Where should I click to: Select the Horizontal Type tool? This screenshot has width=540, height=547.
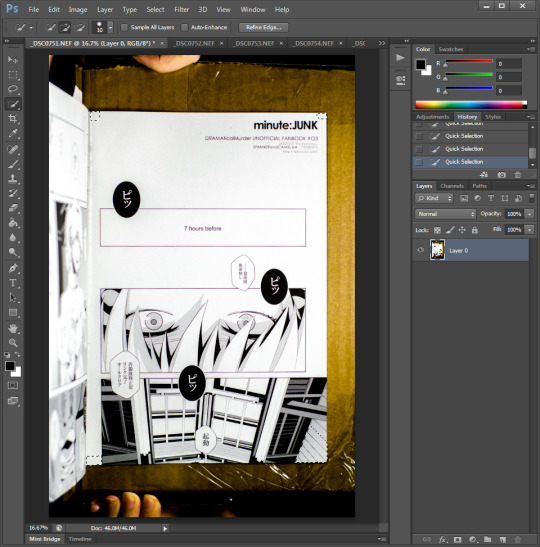(x=13, y=283)
